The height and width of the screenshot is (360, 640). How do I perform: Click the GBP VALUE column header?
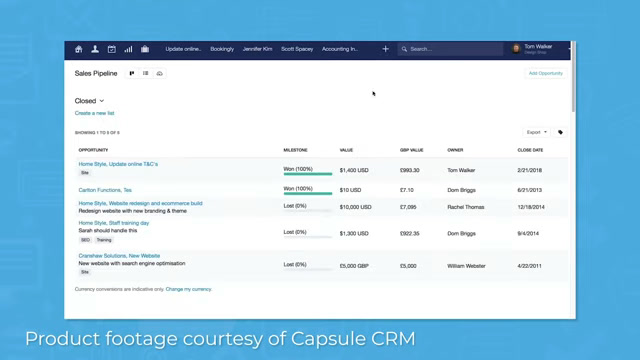tap(411, 150)
